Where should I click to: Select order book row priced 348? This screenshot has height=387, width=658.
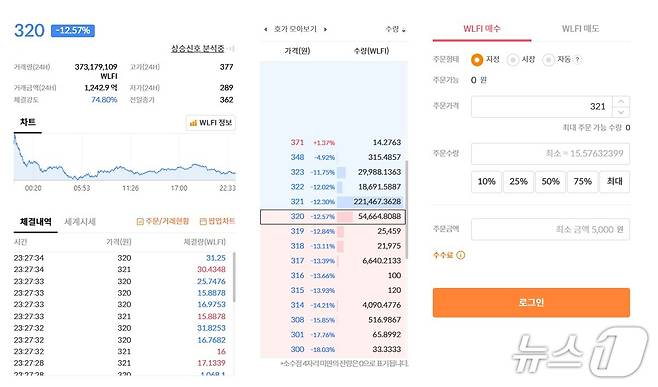click(334, 157)
